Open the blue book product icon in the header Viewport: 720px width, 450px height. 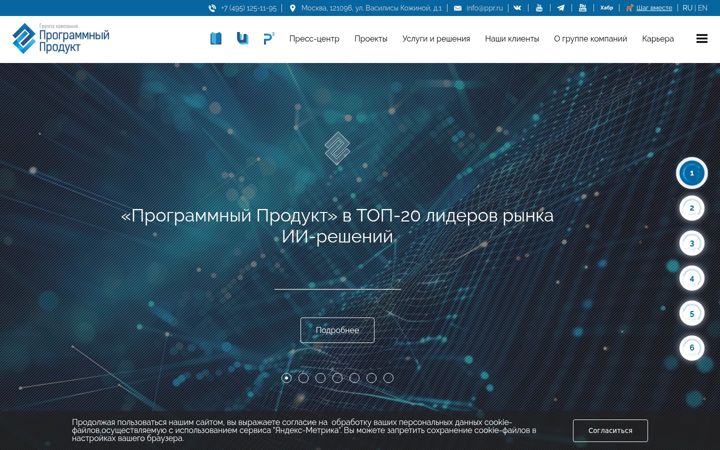pos(216,39)
